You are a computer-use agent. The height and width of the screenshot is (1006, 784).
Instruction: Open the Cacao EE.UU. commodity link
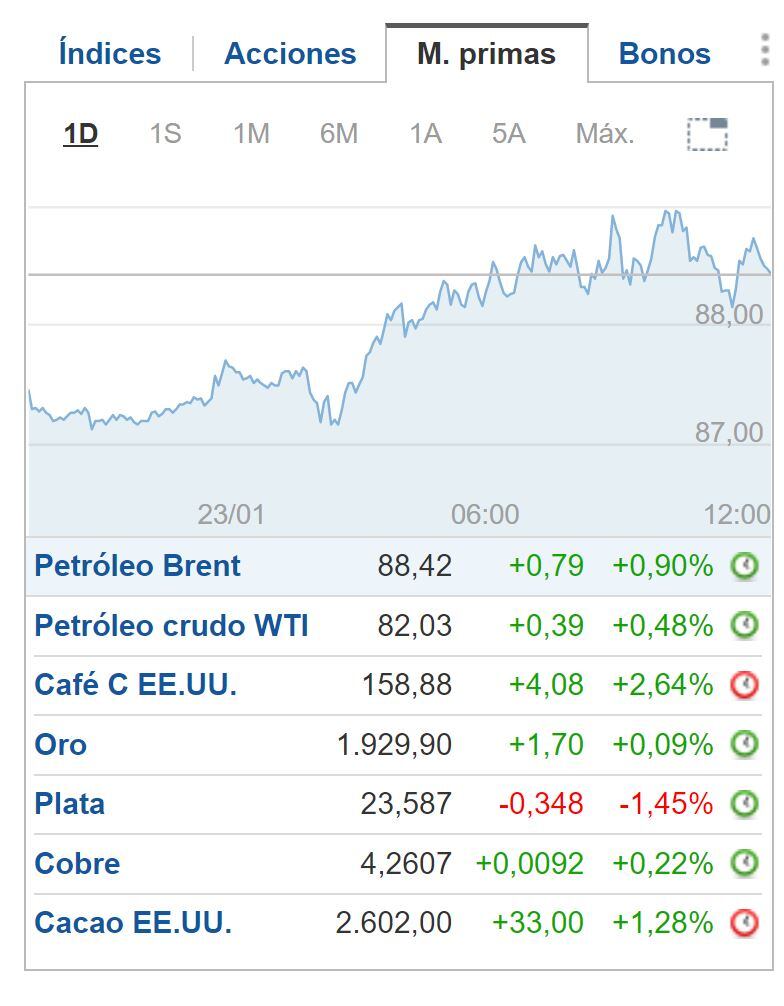(133, 923)
